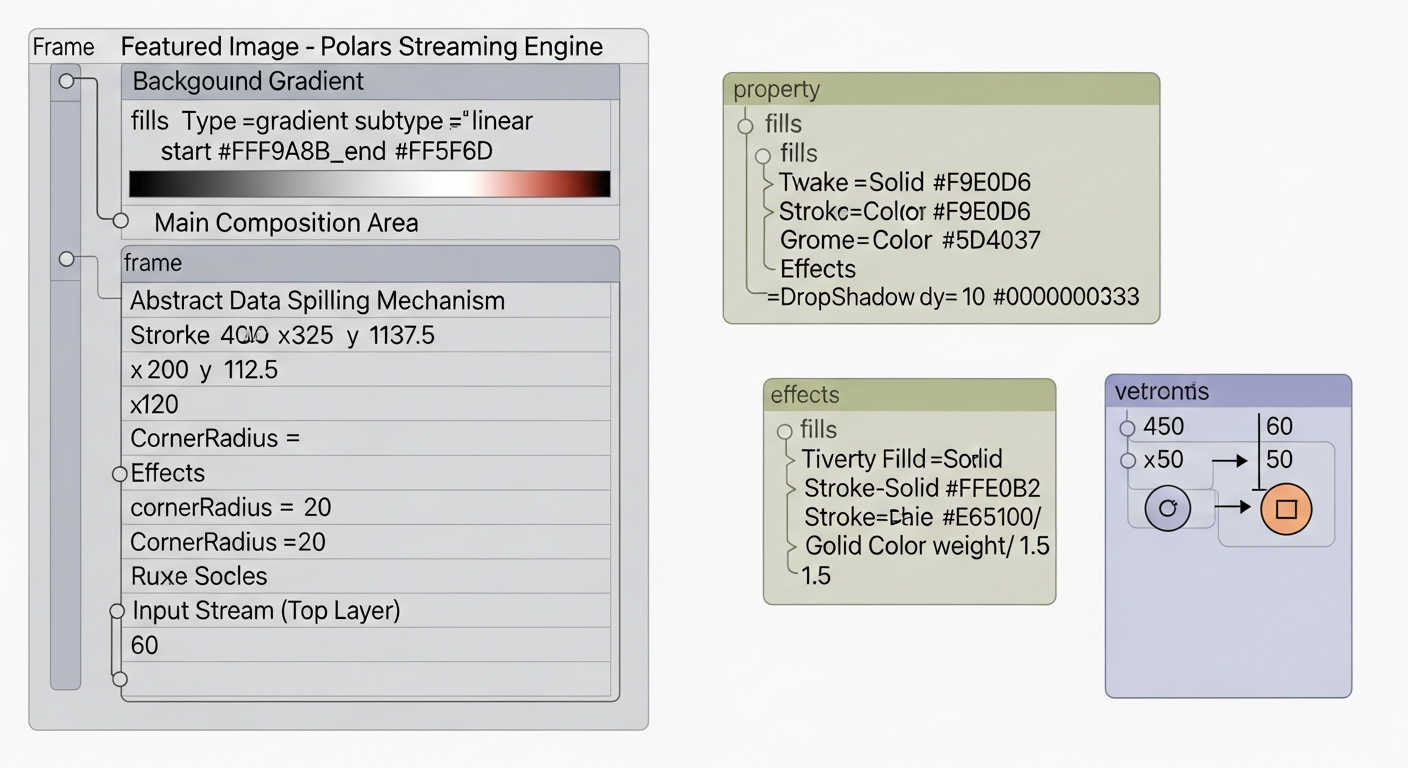Toggle the Effects node circle in the frame panel
Screen dimensions: 1408x768
click(120, 472)
